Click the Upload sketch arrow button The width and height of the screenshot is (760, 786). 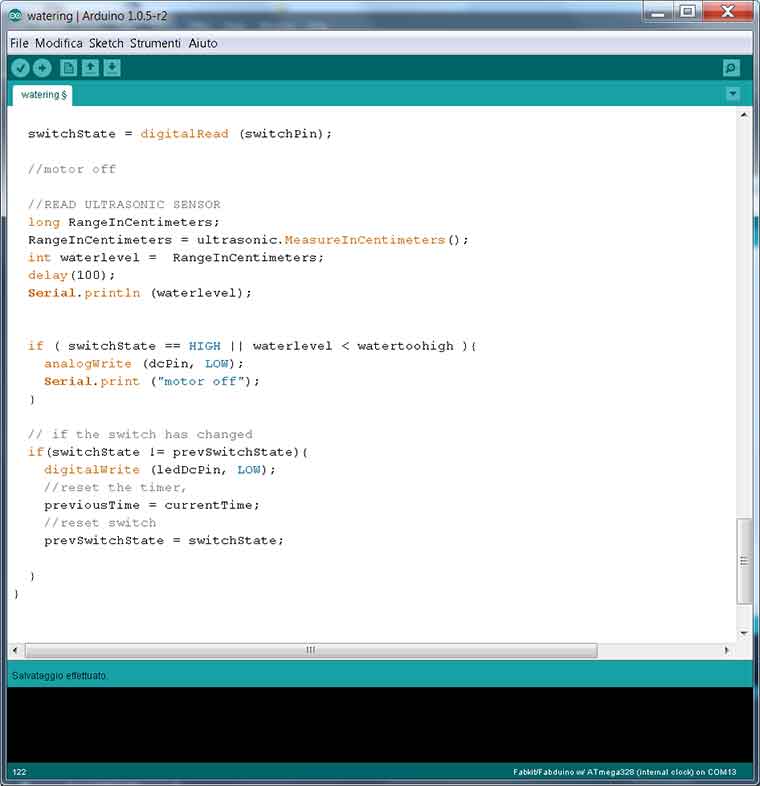click(42, 68)
